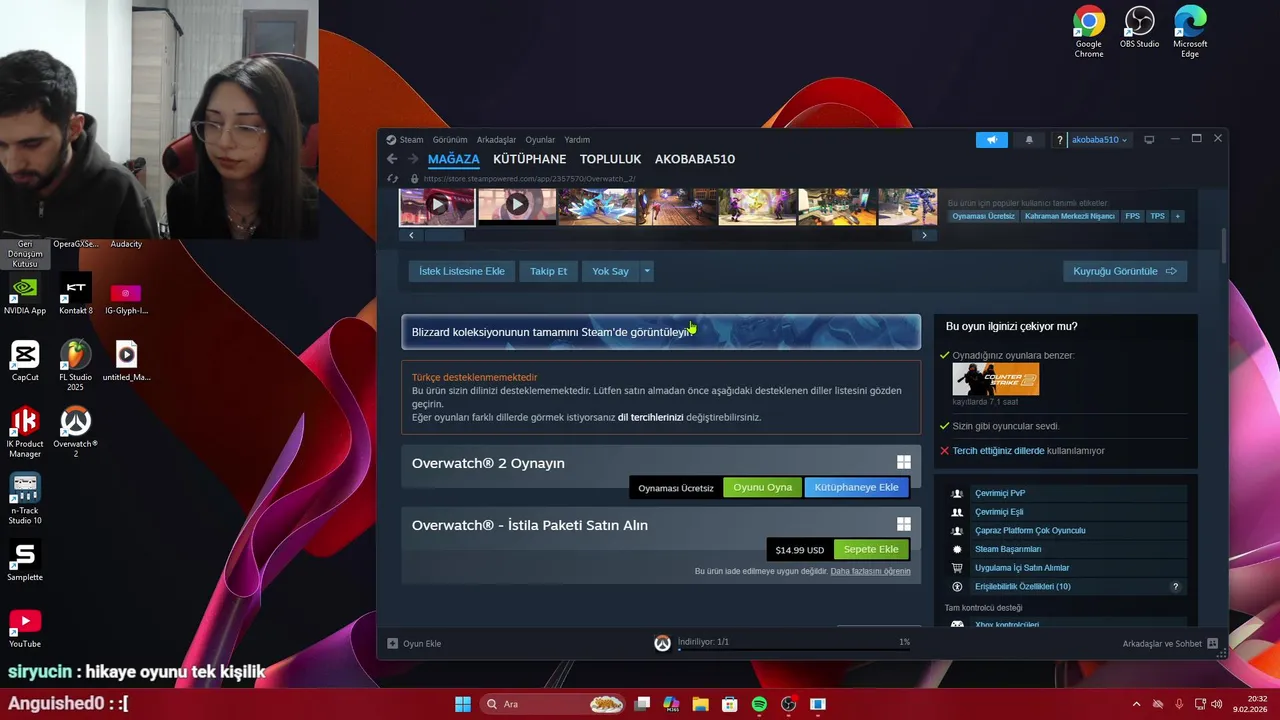Open the Samplette desktop icon
Viewport: 1280px width, 720px height.
pyautogui.click(x=25, y=561)
